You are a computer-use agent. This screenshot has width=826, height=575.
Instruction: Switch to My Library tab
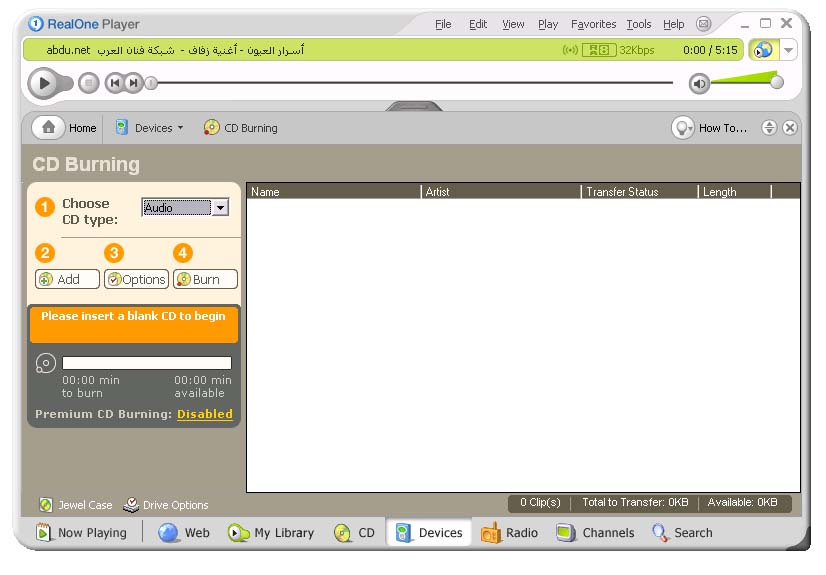pos(271,533)
